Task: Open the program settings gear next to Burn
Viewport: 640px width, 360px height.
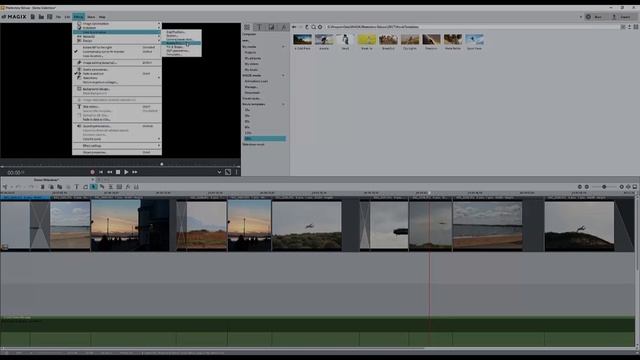Action: tap(588, 17)
